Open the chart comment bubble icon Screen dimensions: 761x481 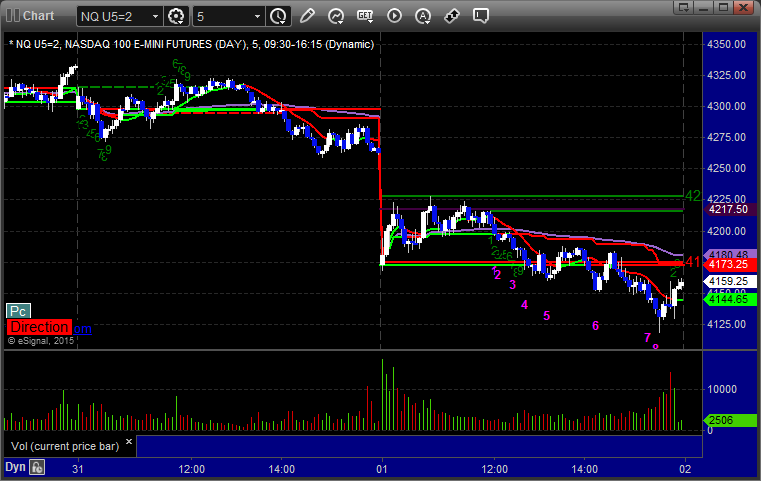tap(481, 16)
